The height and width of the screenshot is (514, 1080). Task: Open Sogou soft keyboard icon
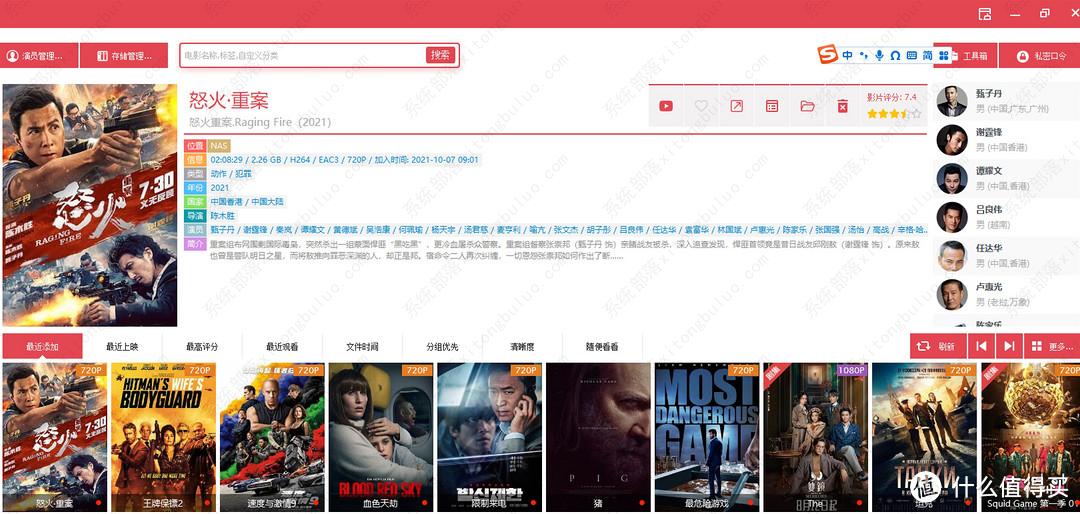912,55
